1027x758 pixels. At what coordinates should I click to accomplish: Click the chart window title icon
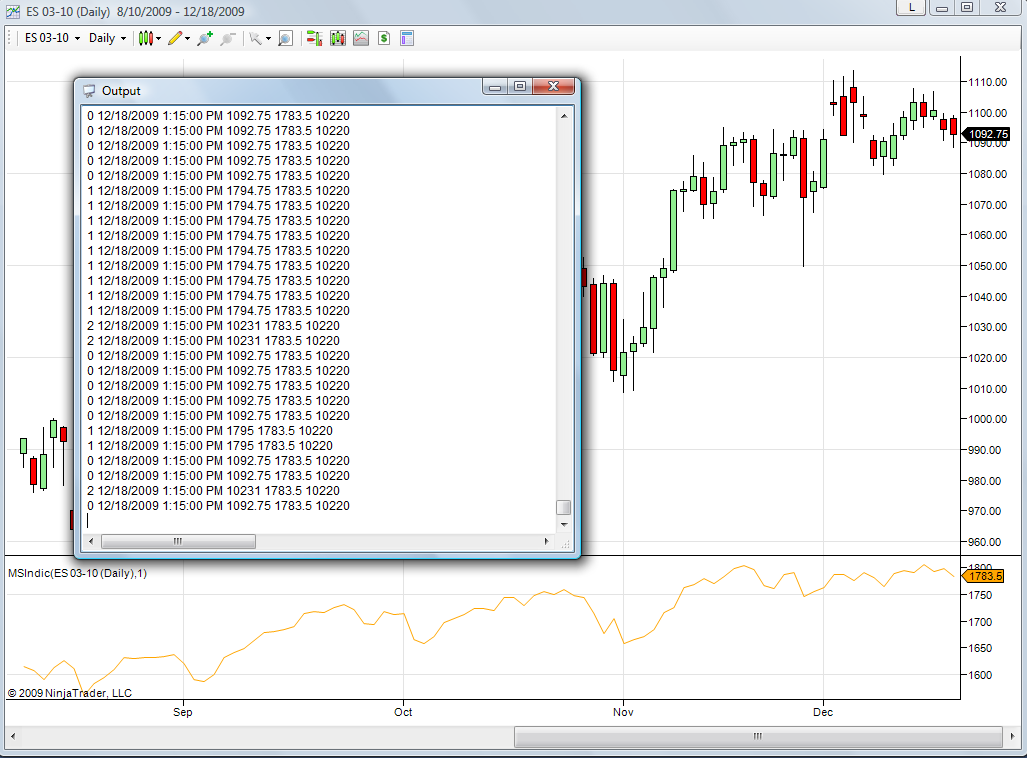pos(12,11)
